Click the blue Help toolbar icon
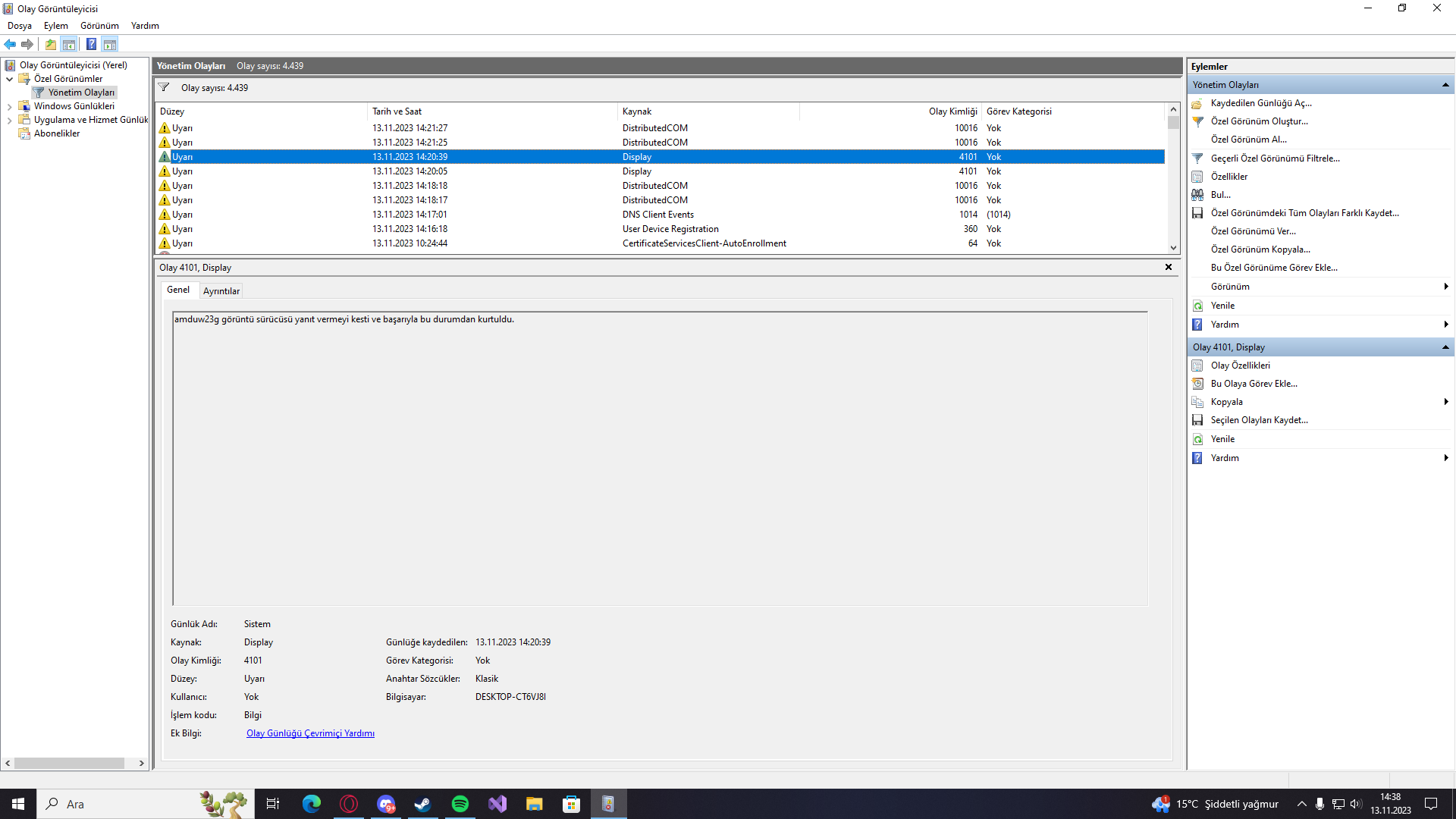This screenshot has width=1456, height=819. click(91, 44)
